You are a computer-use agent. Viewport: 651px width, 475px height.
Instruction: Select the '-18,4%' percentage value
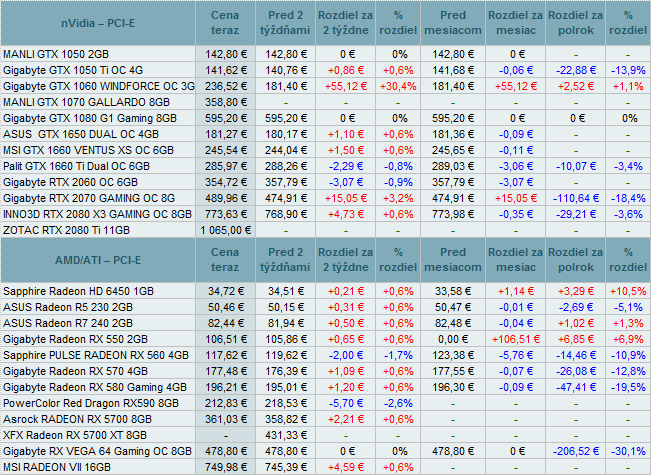pos(628,198)
